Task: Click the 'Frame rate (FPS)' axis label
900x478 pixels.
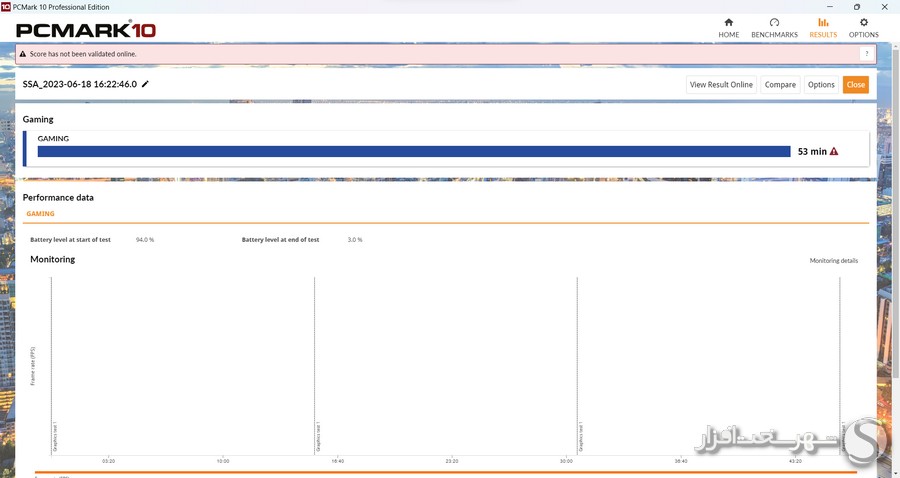Action: [33, 366]
